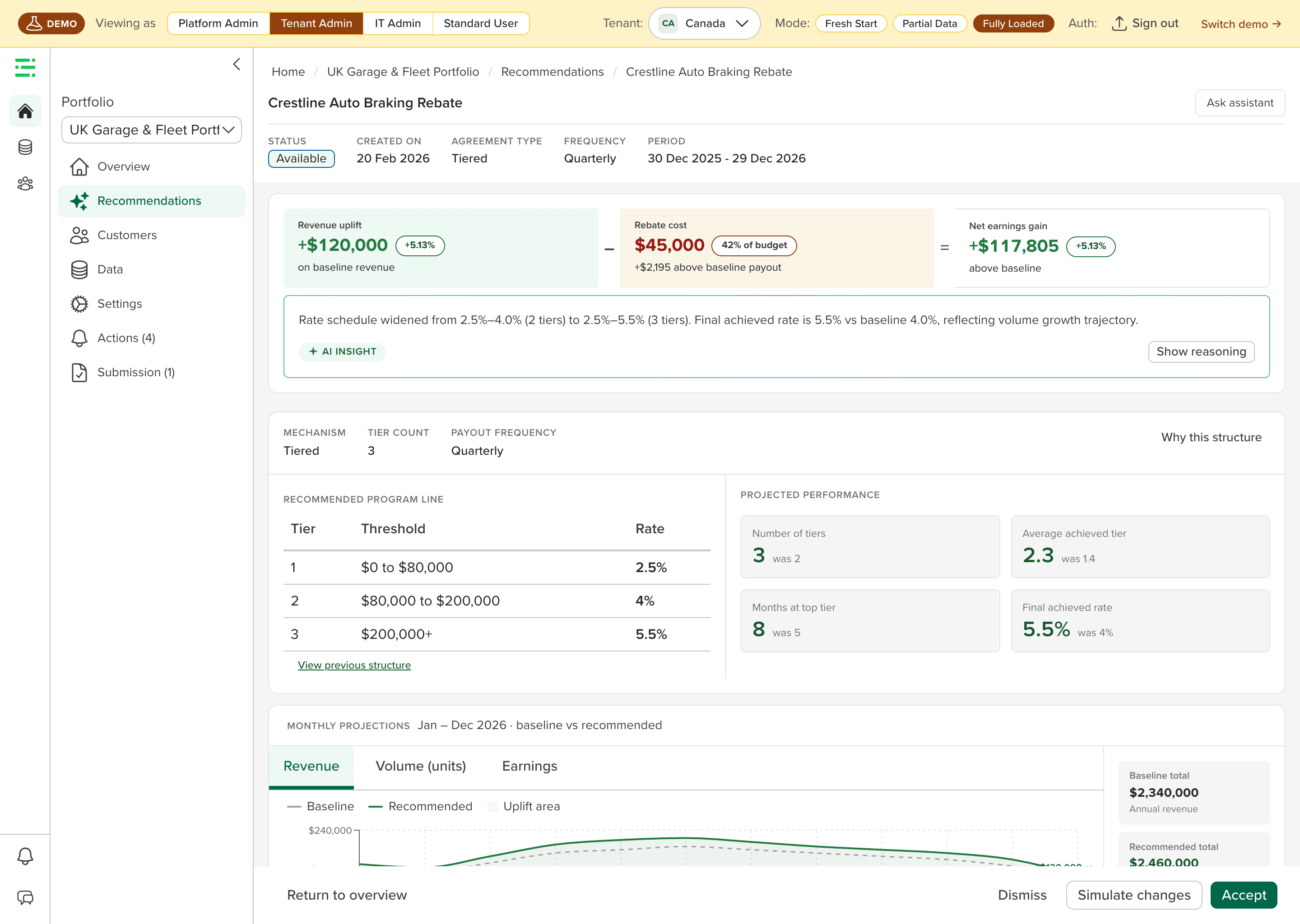Set mode to Partial Data

(x=929, y=23)
